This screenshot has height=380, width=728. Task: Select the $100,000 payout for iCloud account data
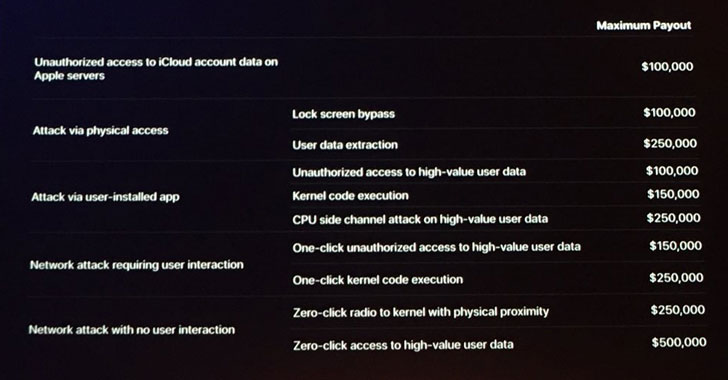click(x=667, y=66)
